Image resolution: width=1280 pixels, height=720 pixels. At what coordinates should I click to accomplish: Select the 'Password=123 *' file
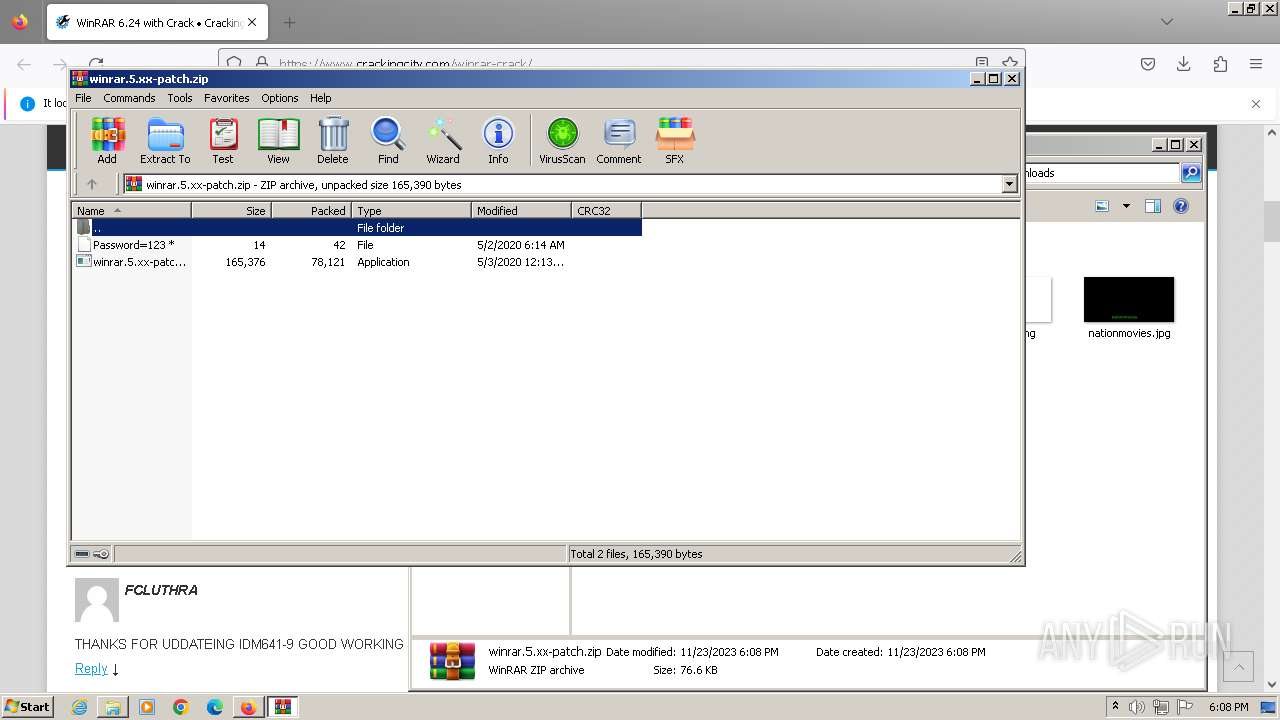tap(133, 245)
